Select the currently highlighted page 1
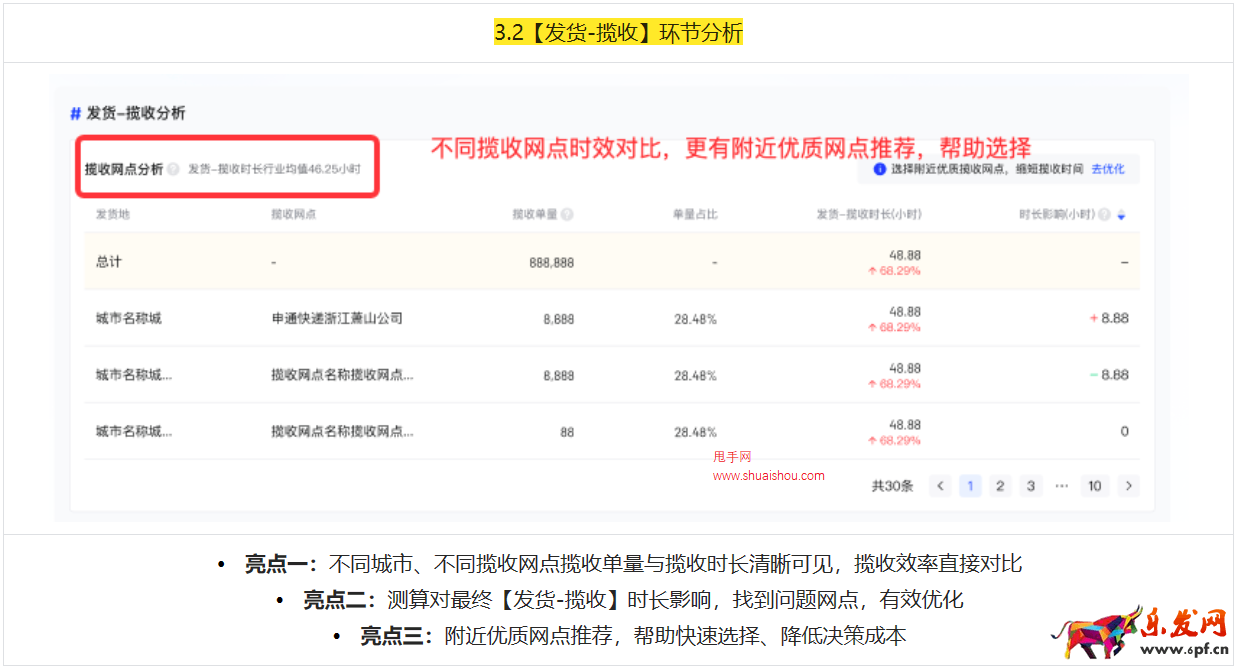The height and width of the screenshot is (670, 1239). (971, 485)
